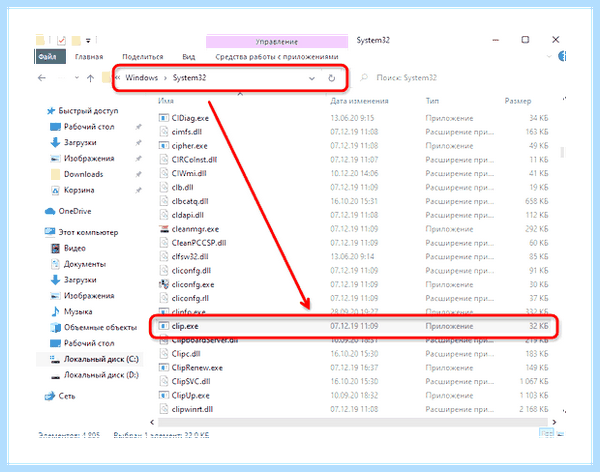
Task: Sort files by Дата изменения column
Action: (359, 101)
